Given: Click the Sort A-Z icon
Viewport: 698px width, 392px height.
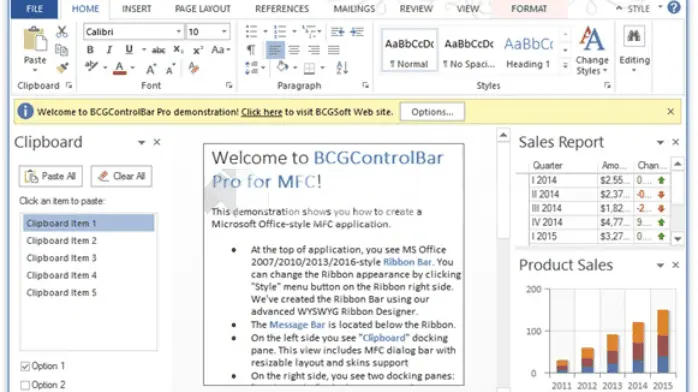Looking at the screenshot, I should pos(341,68).
